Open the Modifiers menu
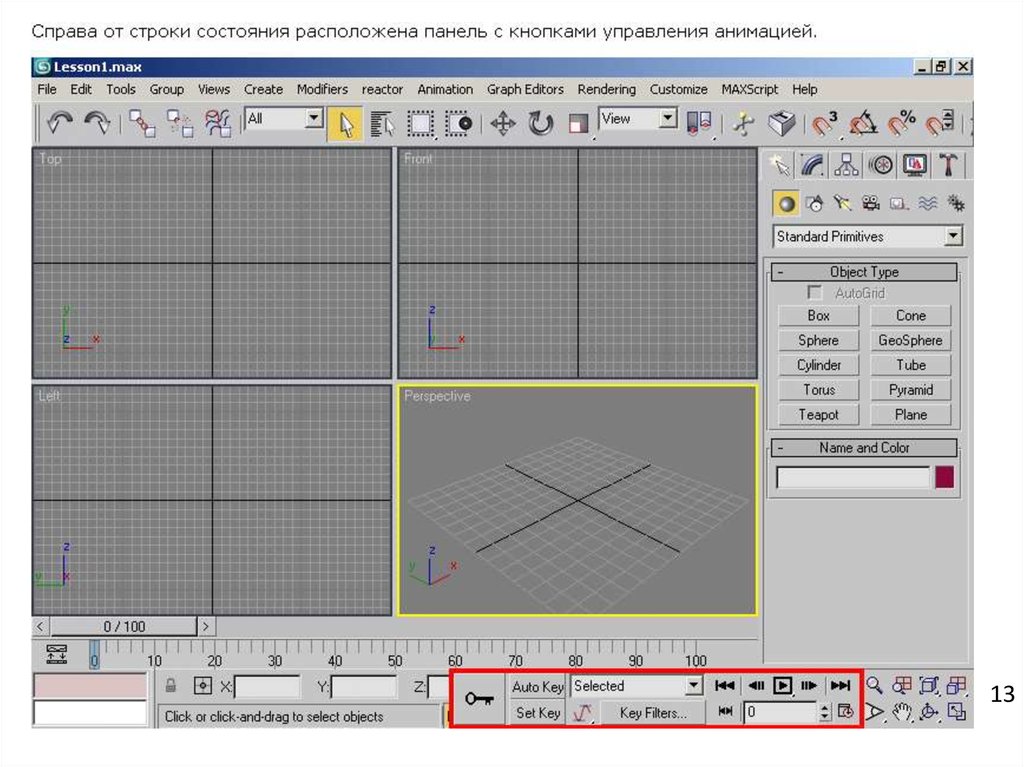Viewport: 1024px width, 767px height. (322, 89)
